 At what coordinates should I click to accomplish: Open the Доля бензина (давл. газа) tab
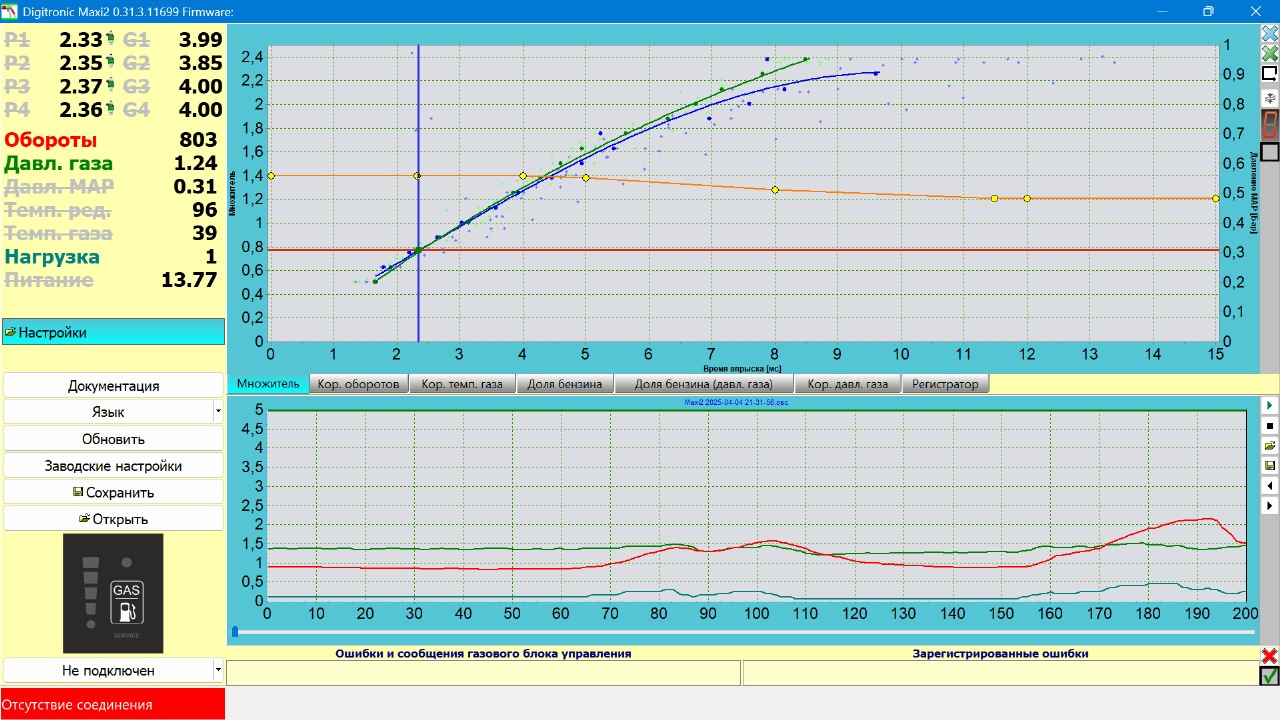(x=703, y=384)
